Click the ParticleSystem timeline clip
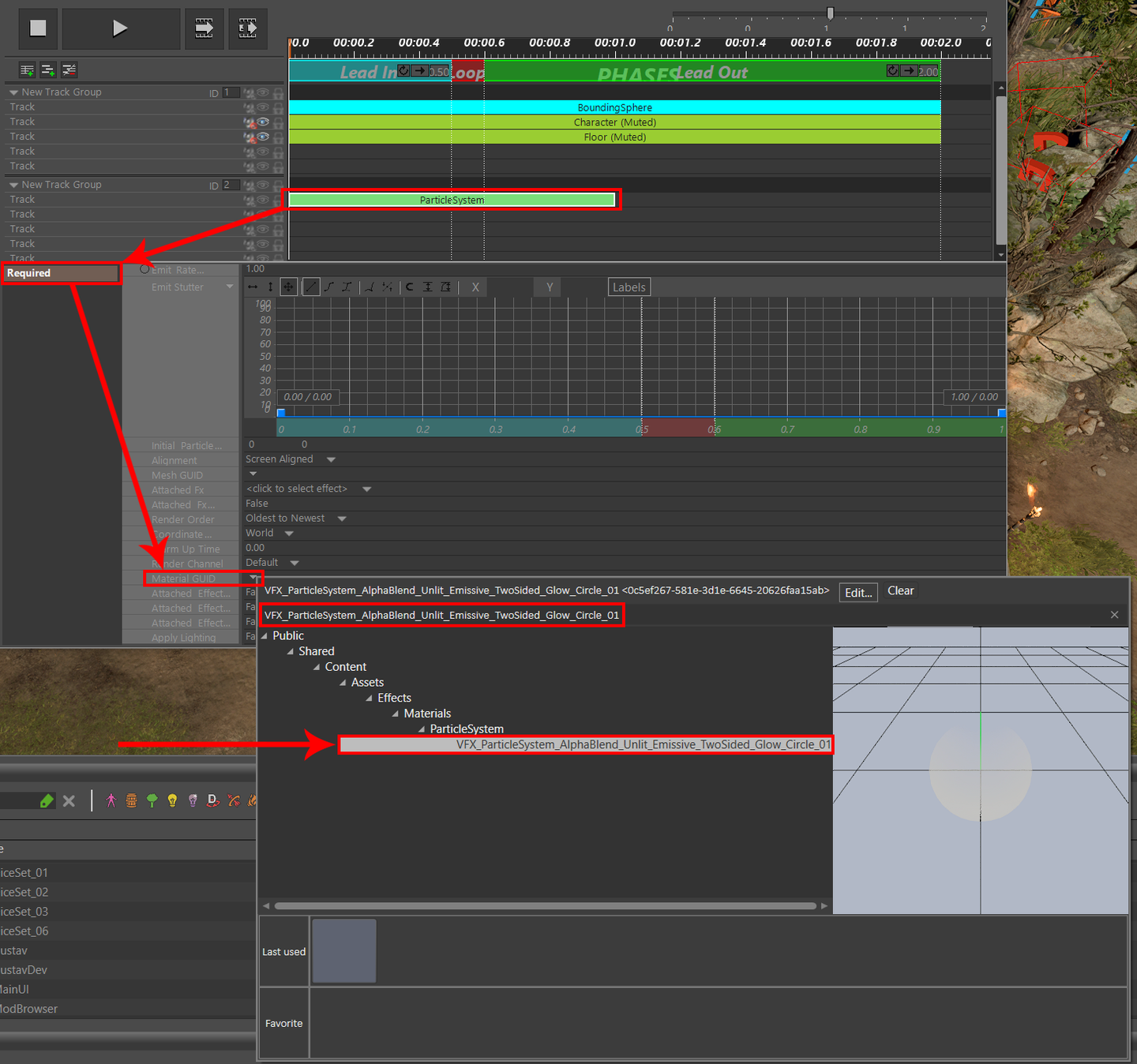 (x=452, y=200)
